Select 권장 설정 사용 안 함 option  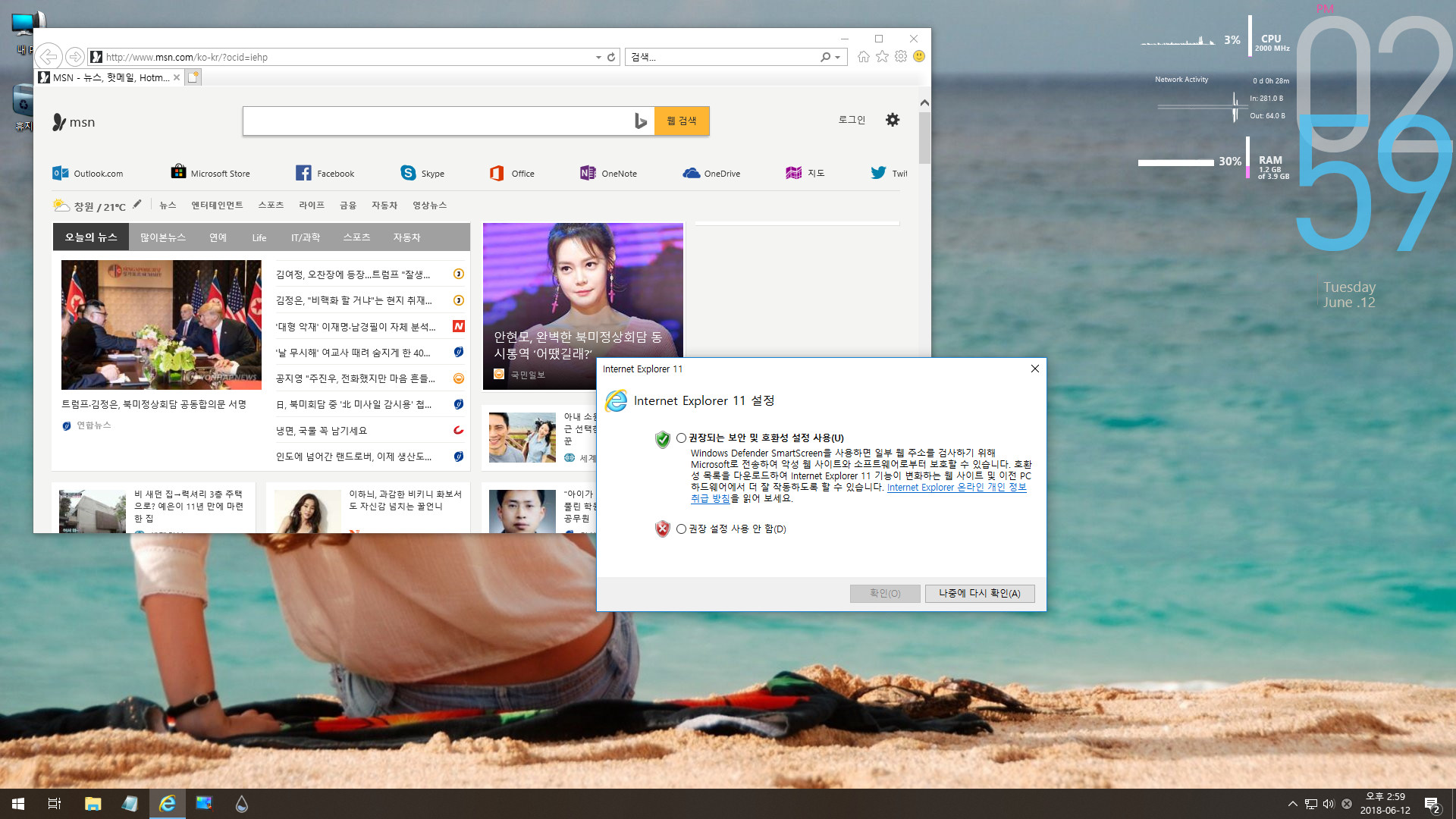pos(681,529)
